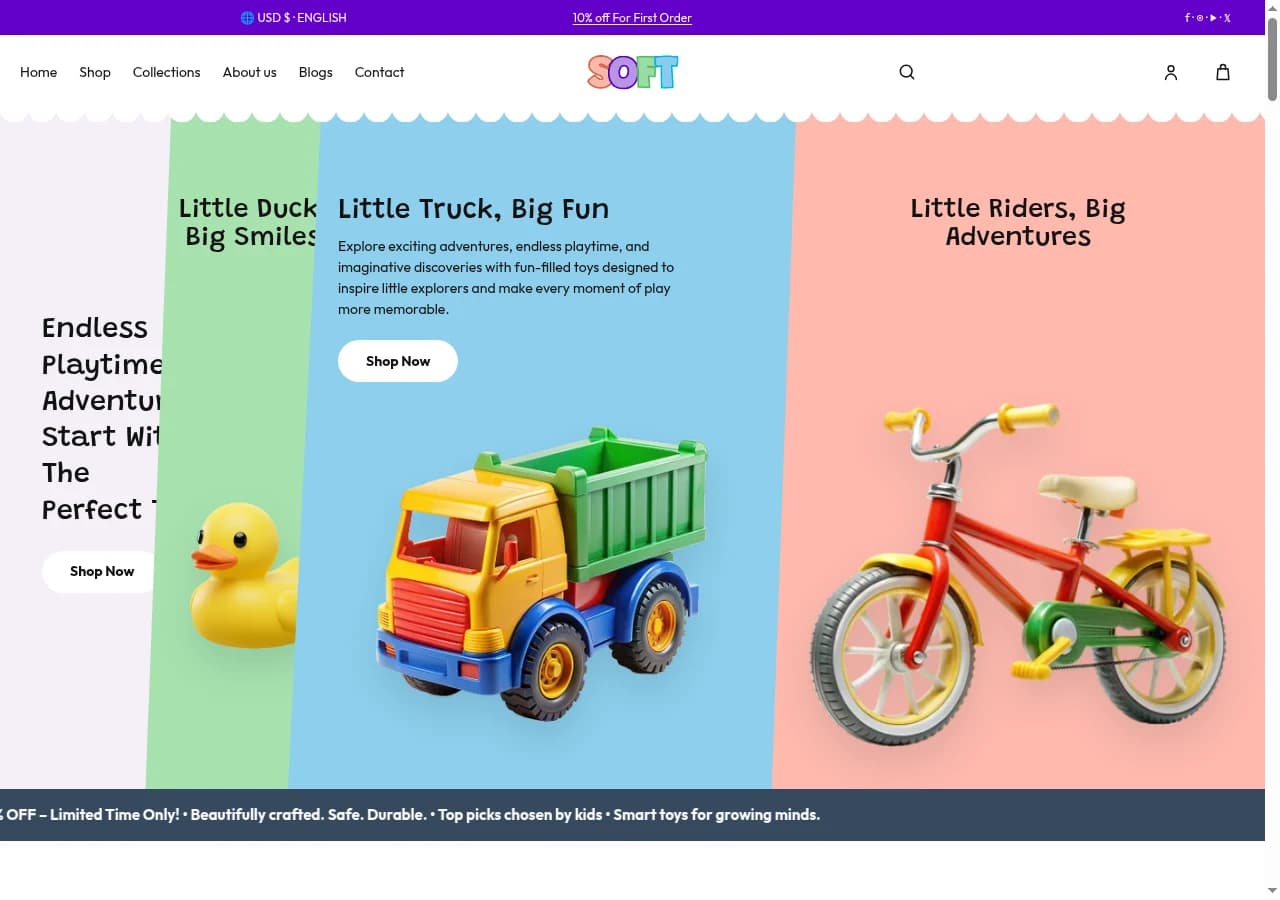The image size is (1280, 900).
Task: Open the shopping bag cart icon
Action: pos(1223,72)
